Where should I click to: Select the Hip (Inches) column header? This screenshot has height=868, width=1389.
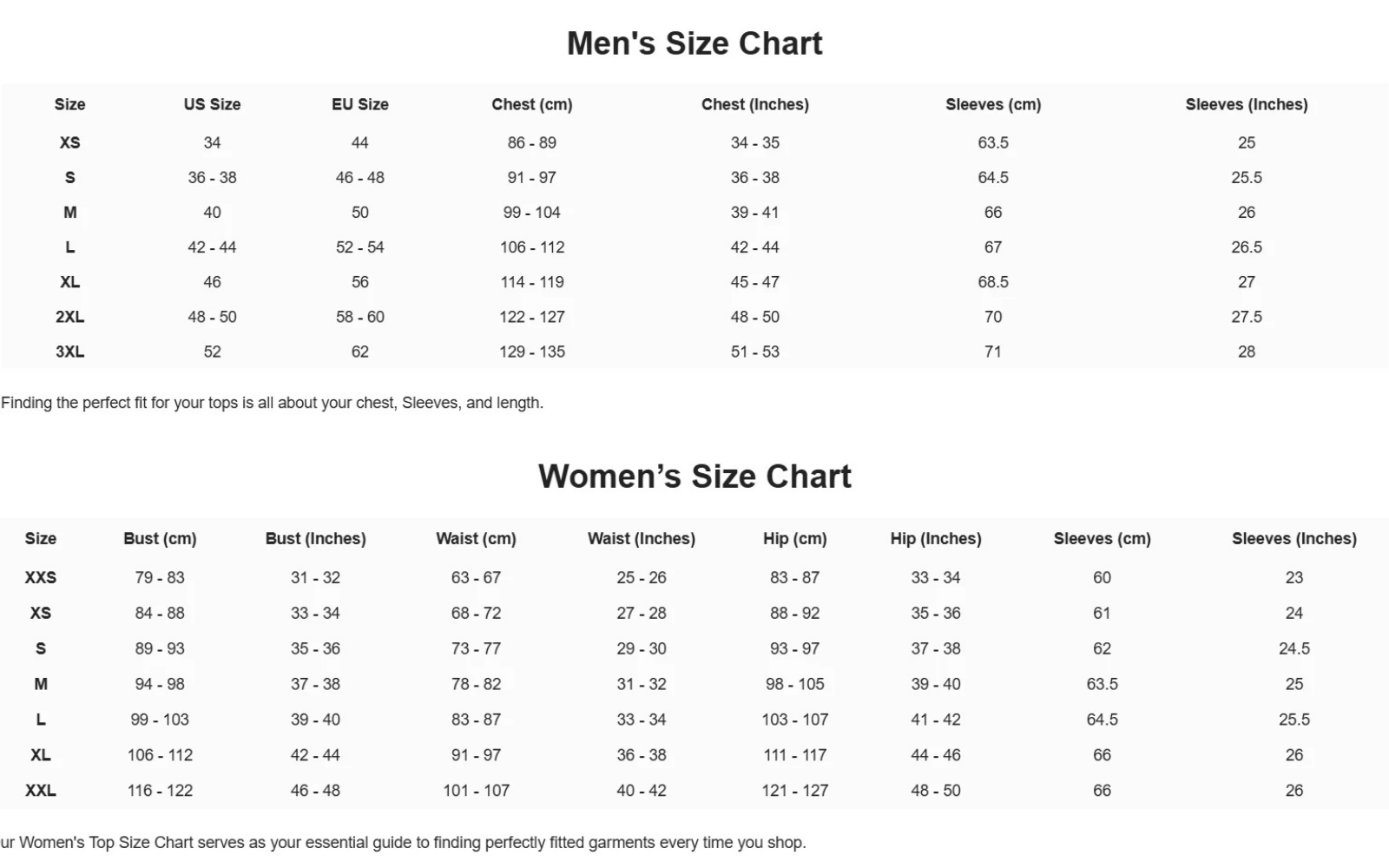click(x=935, y=538)
